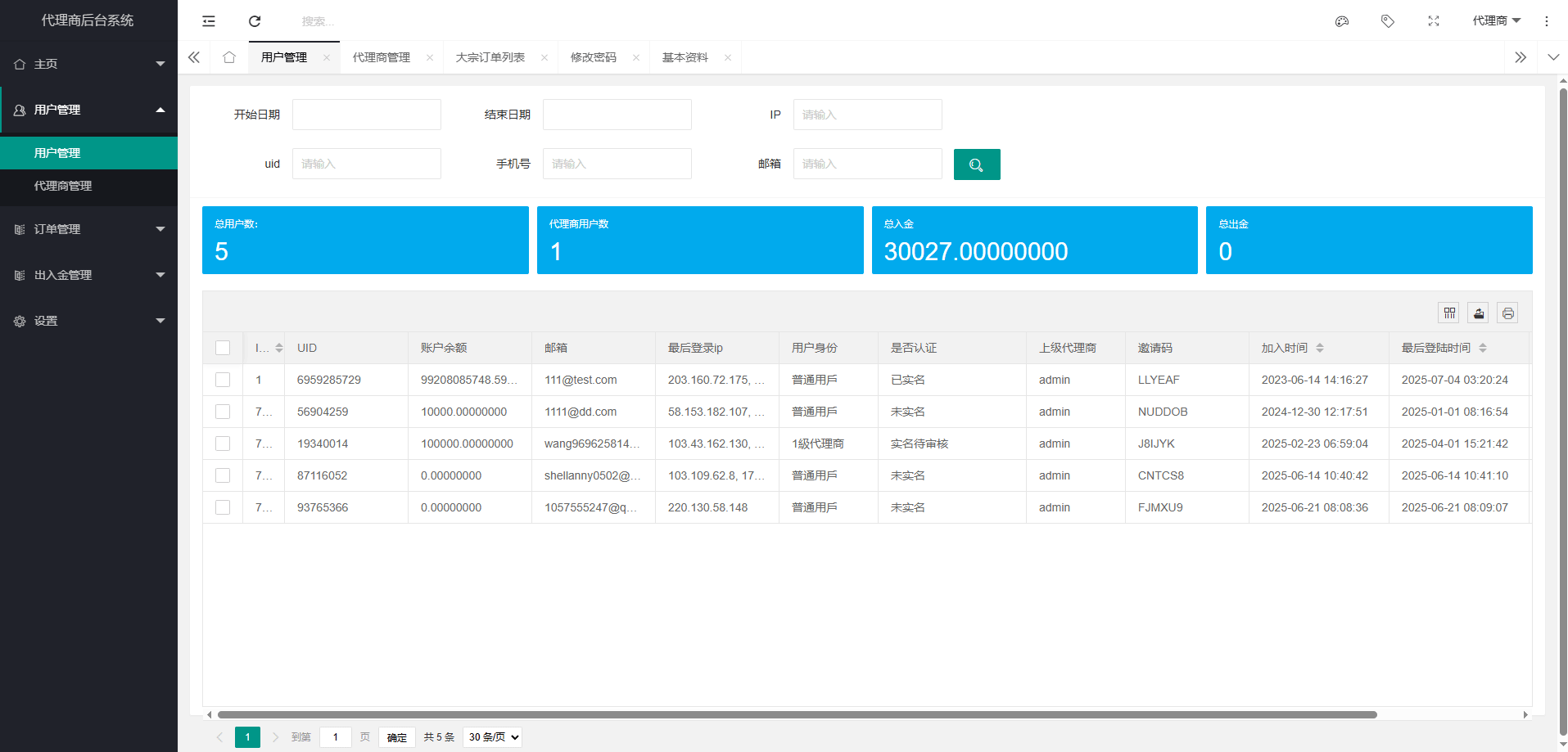Image resolution: width=1568 pixels, height=752 pixels.
Task: Open the vertical three-dot more menu
Action: (x=1547, y=21)
